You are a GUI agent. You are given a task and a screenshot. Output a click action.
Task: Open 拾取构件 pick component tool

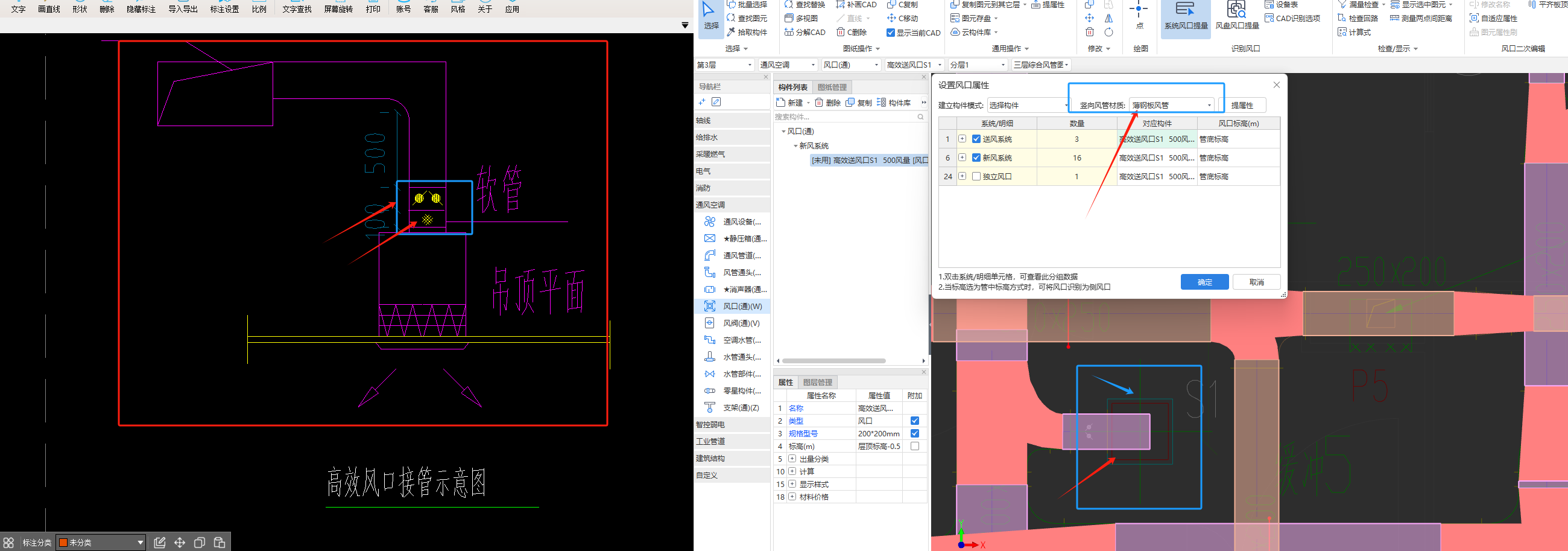tap(747, 32)
